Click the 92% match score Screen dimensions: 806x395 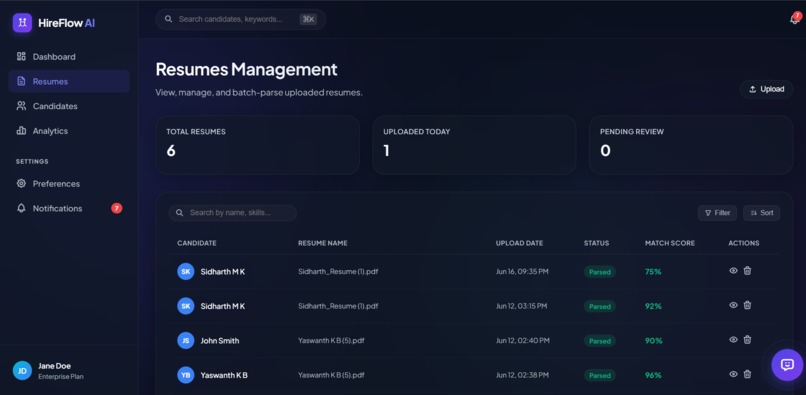pyautogui.click(x=653, y=306)
